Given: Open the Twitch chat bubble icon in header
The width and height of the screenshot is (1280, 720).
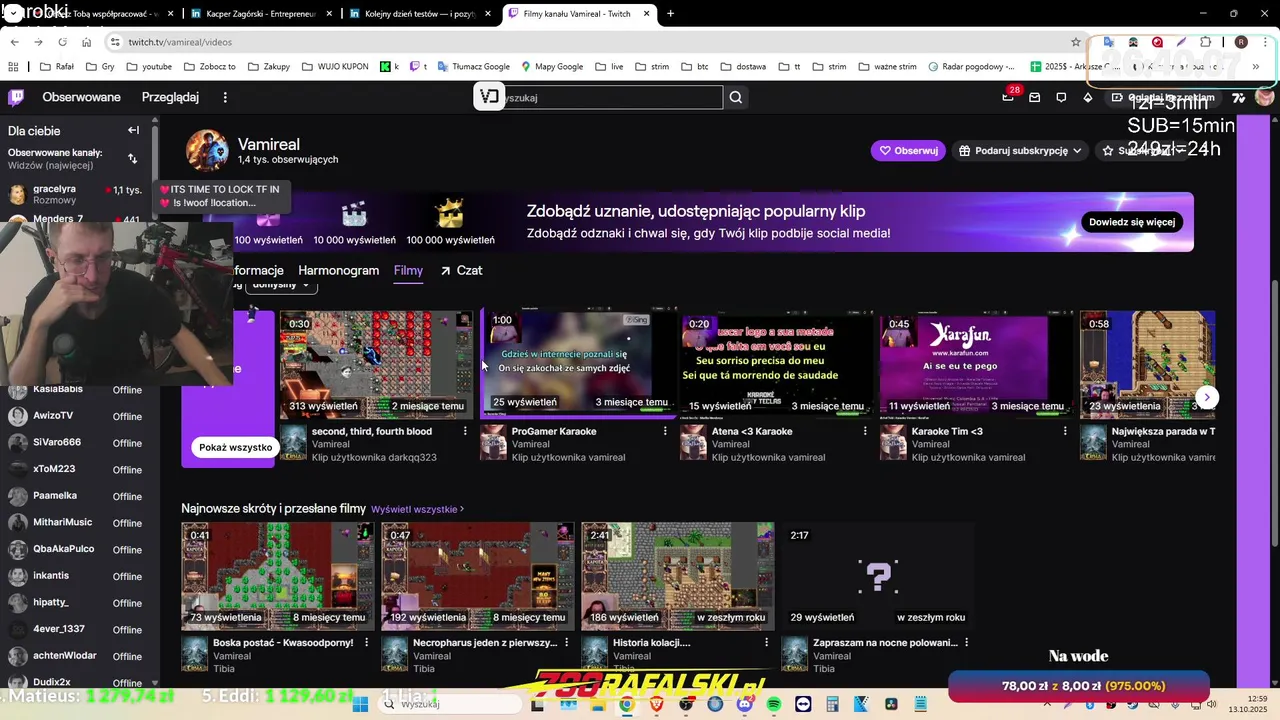Looking at the screenshot, I should [x=1061, y=97].
